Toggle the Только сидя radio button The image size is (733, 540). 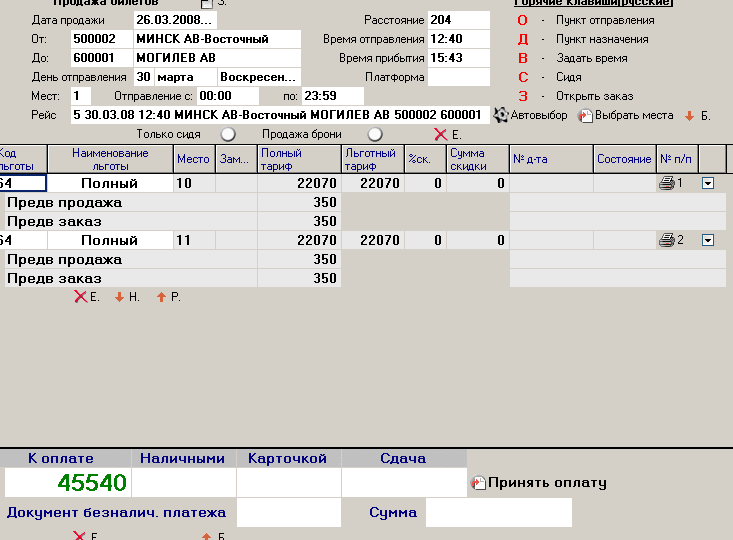tap(228, 135)
